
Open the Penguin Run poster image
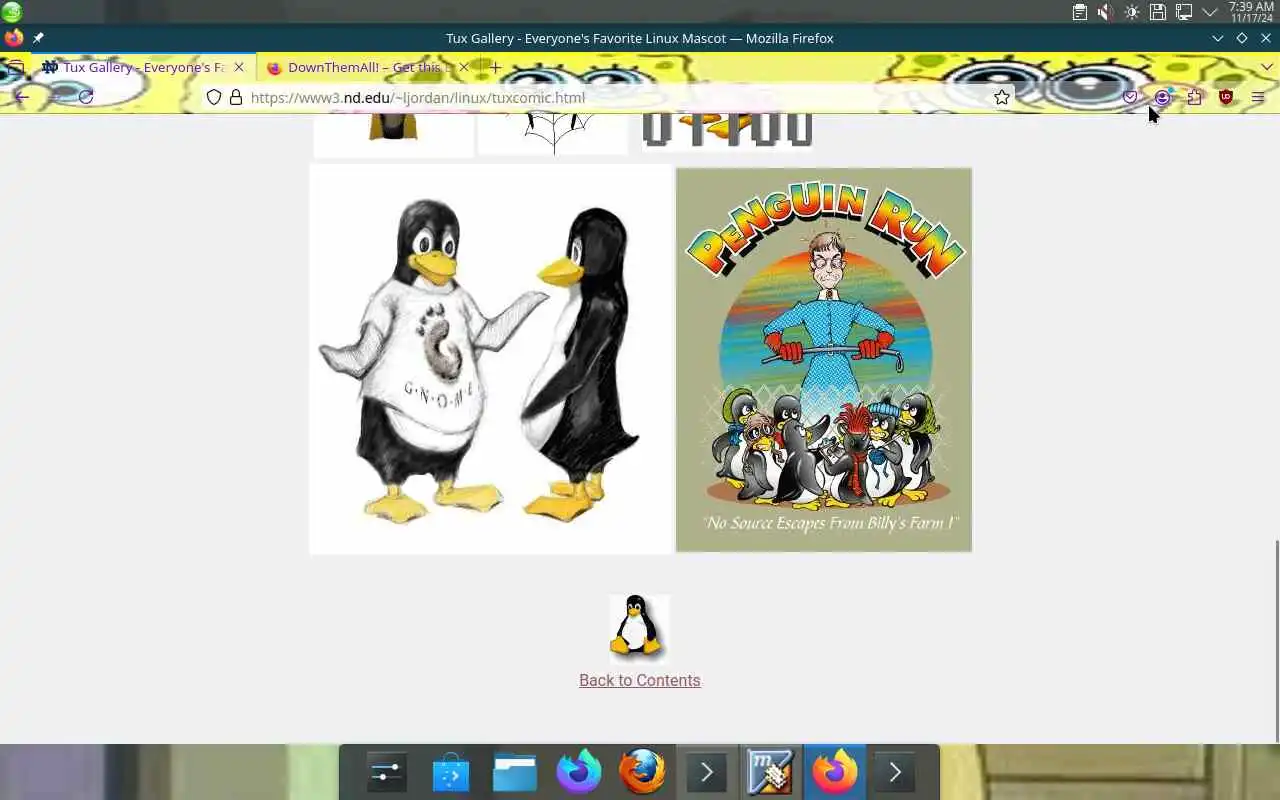pyautogui.click(x=824, y=360)
